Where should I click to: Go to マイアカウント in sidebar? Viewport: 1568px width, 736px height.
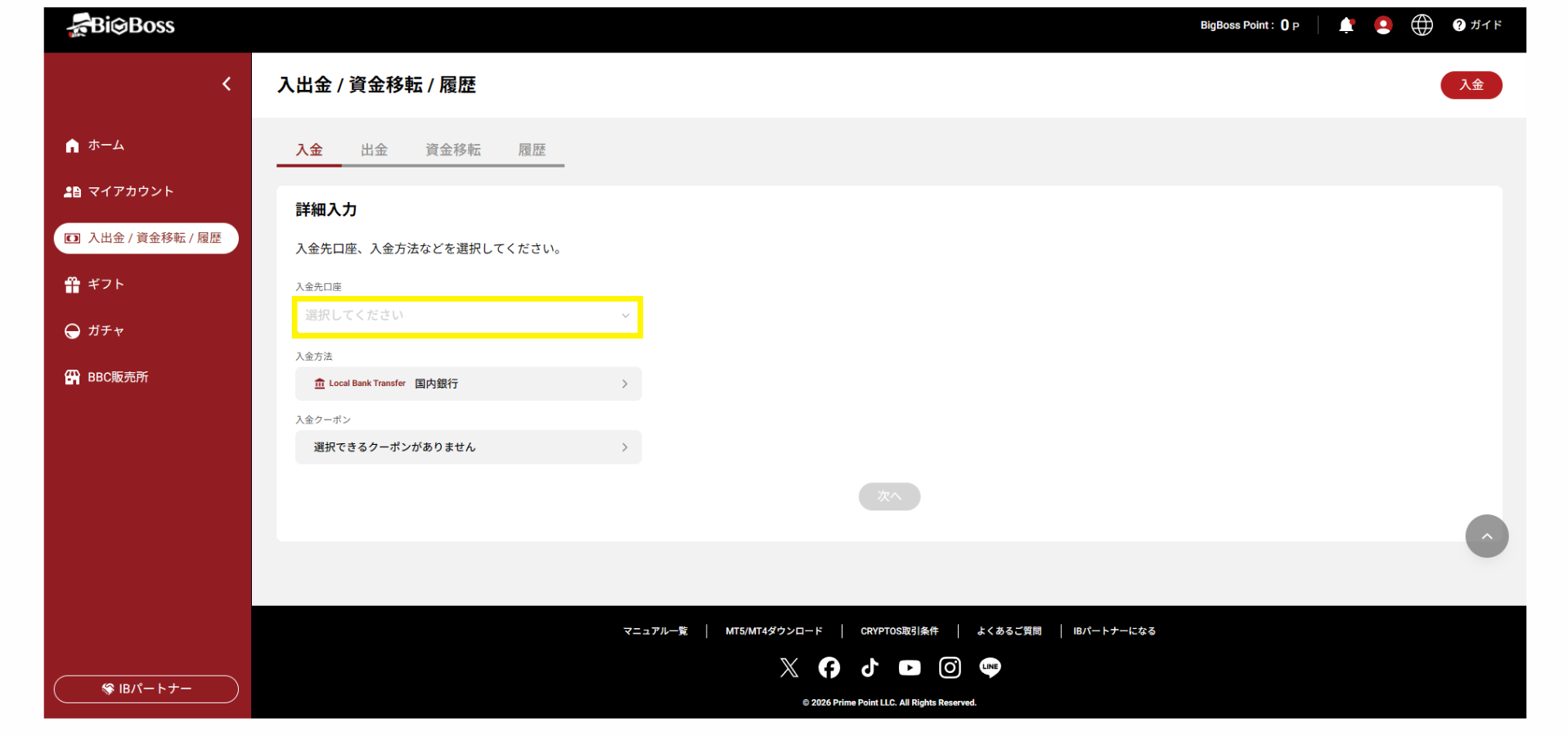click(129, 191)
